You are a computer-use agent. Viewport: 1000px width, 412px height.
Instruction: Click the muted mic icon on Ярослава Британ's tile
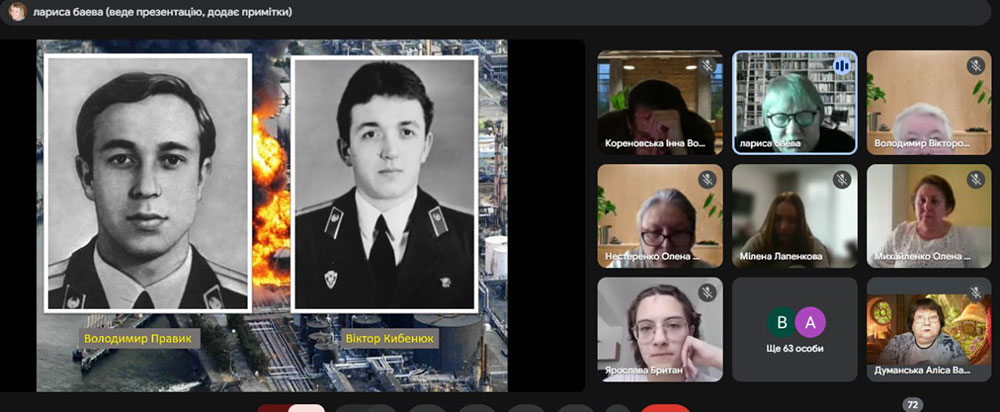[x=707, y=293]
